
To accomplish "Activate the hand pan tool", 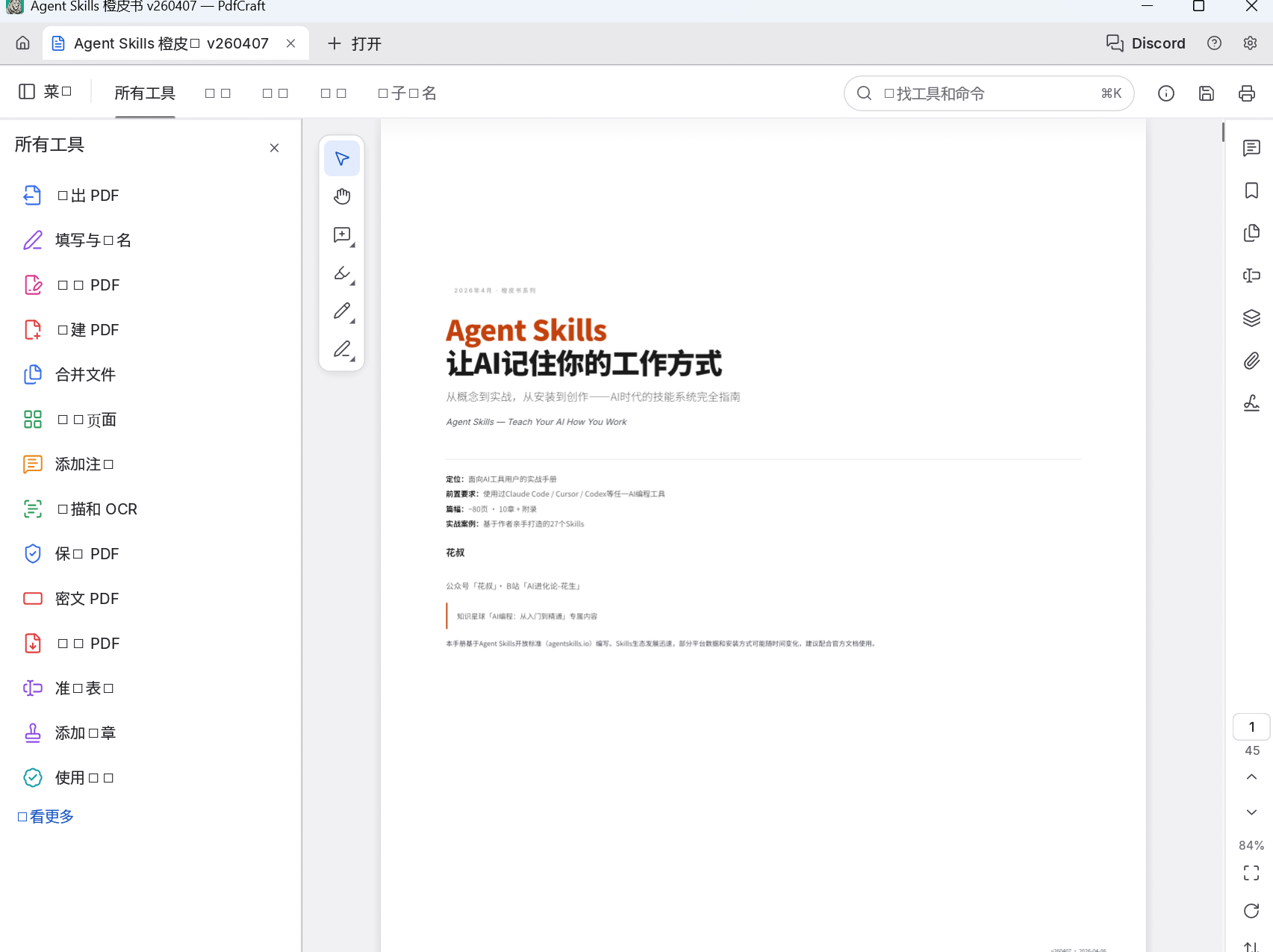I will tap(342, 196).
